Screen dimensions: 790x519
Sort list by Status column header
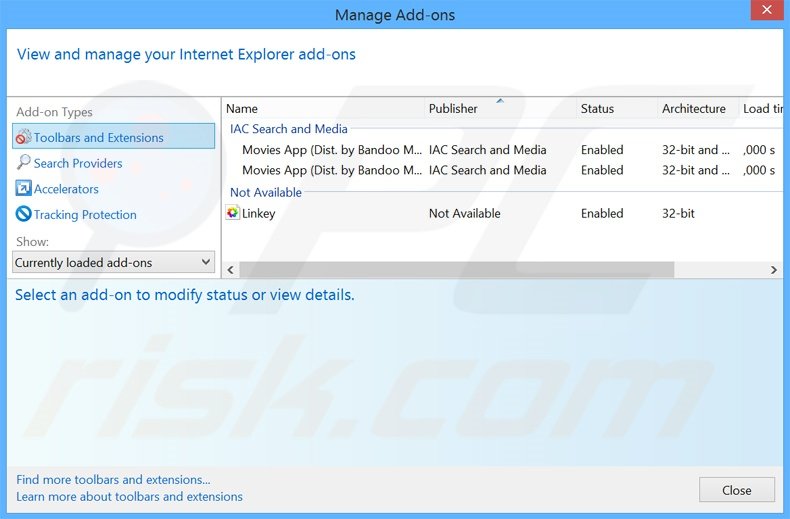pyautogui.click(x=617, y=108)
